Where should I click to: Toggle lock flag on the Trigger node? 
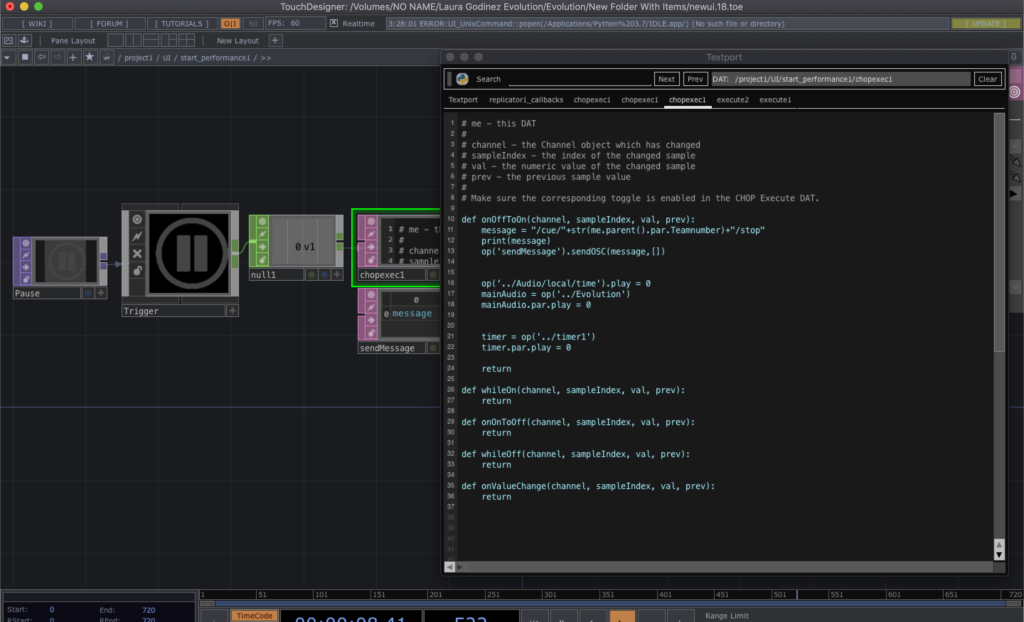point(137,270)
